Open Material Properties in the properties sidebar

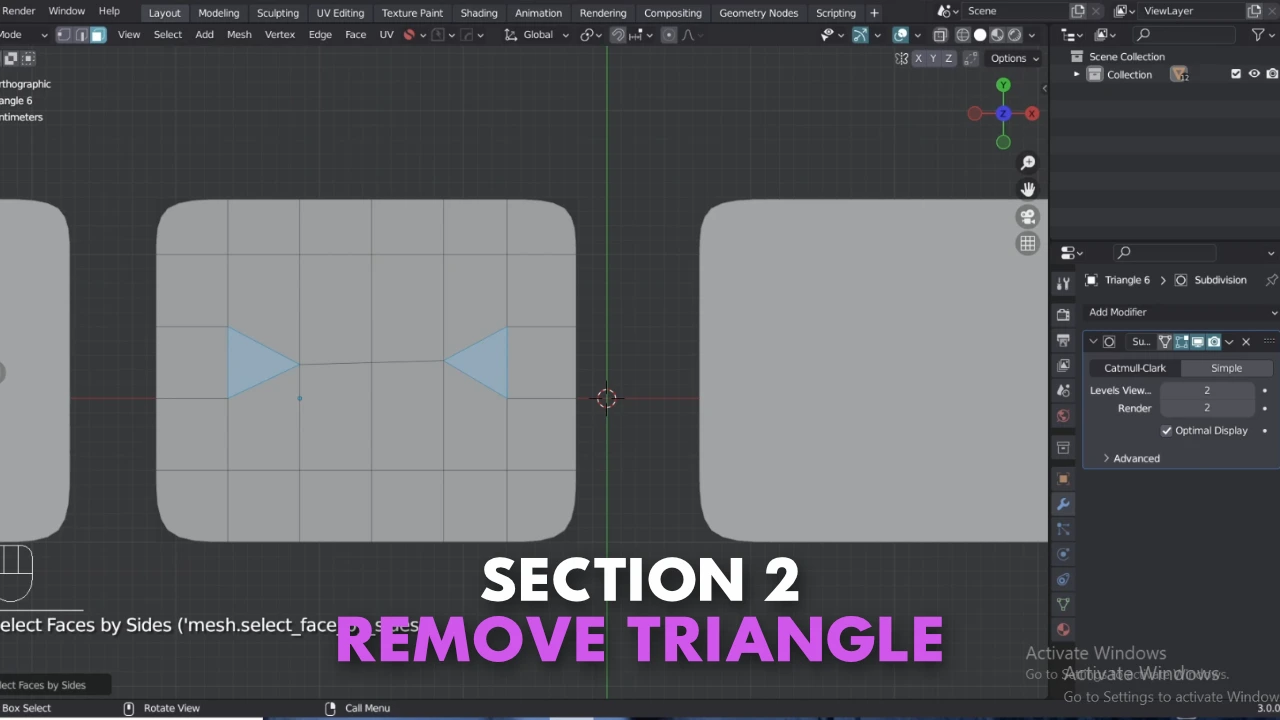coord(1063,628)
